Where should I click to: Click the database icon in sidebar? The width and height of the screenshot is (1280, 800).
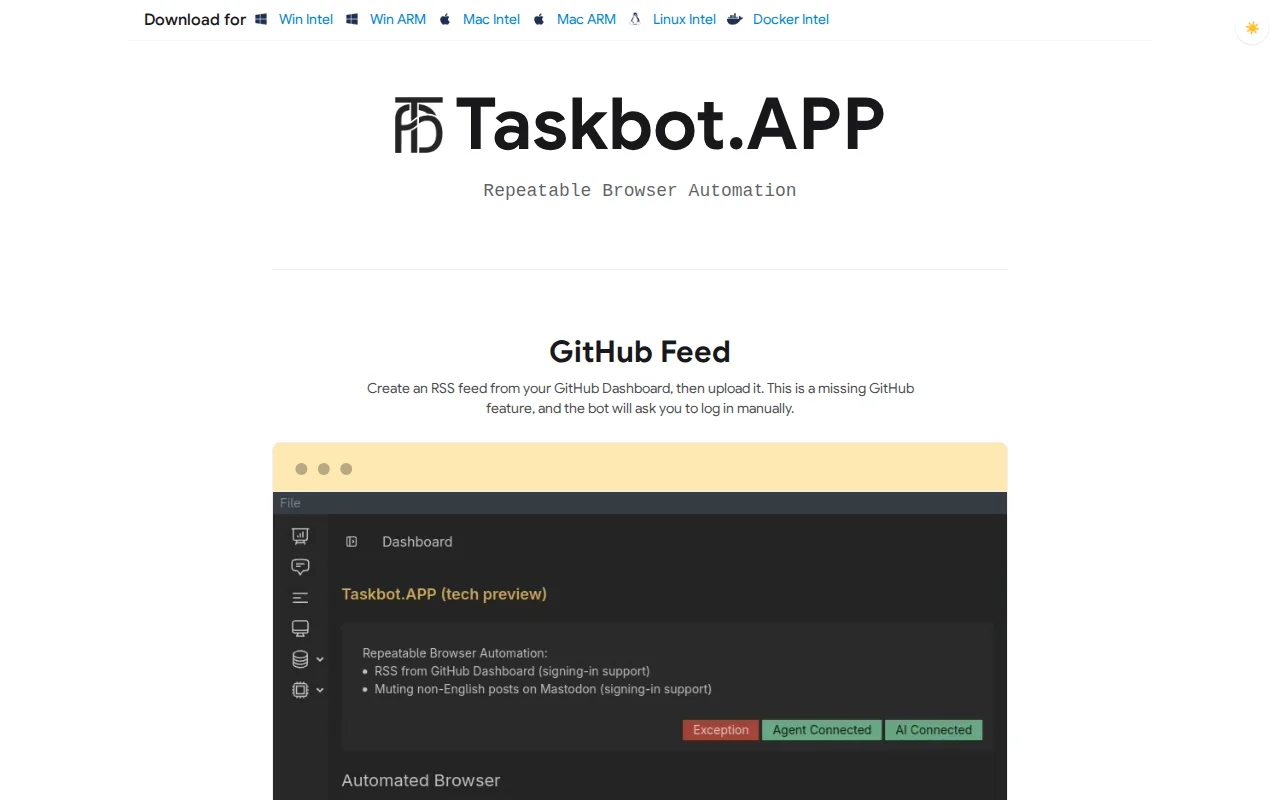300,659
